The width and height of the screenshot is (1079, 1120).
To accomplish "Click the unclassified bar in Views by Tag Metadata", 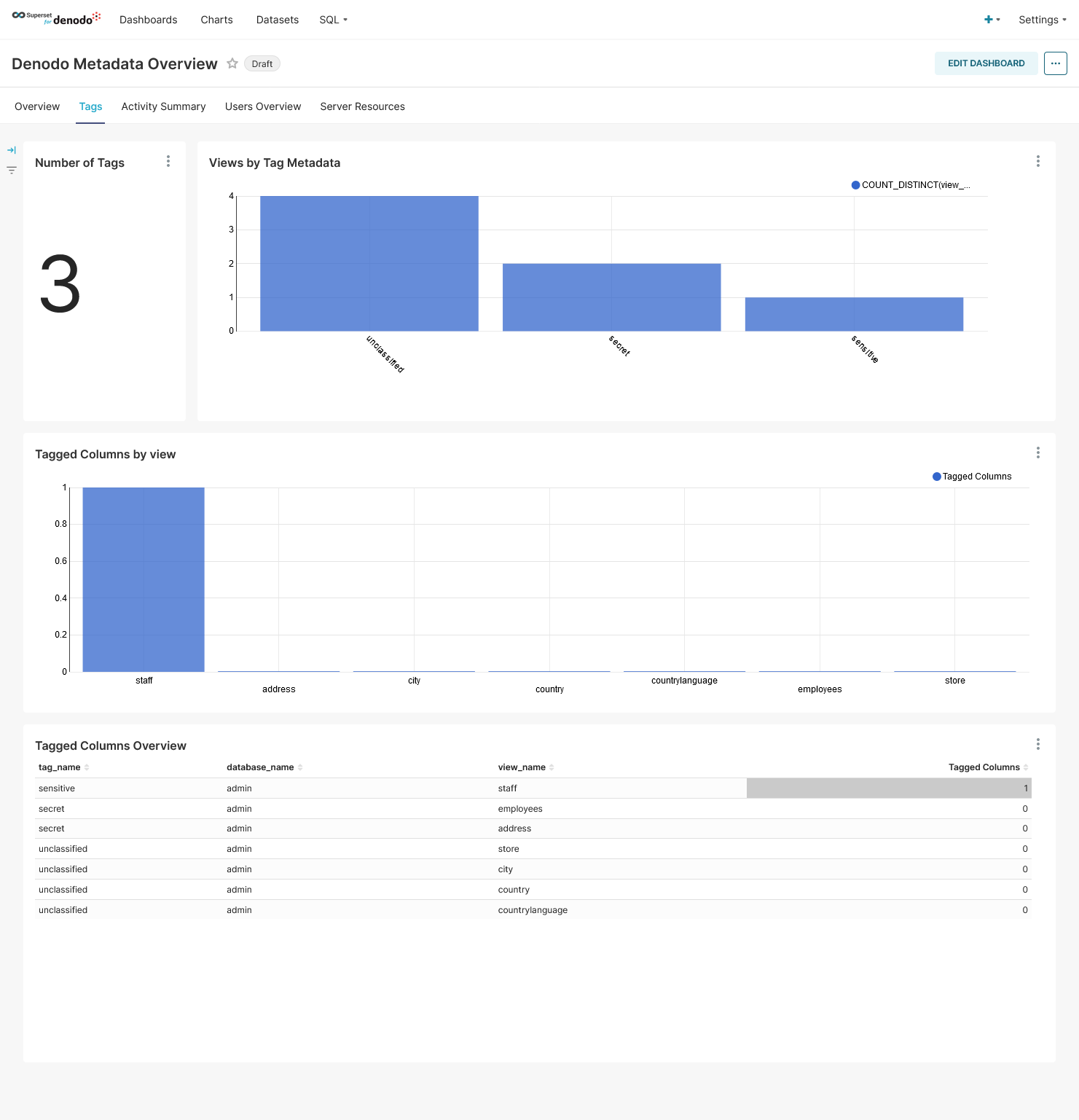I will [x=369, y=263].
